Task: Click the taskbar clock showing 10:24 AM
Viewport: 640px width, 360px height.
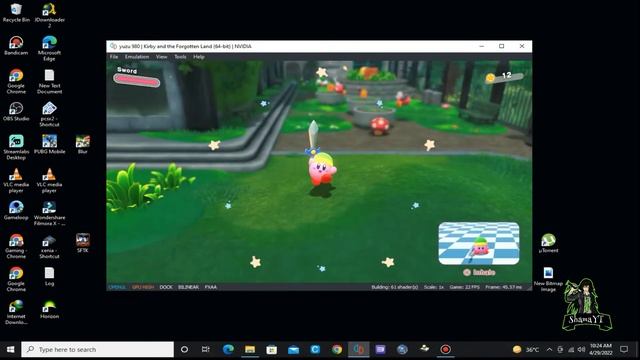Action: pos(601,349)
